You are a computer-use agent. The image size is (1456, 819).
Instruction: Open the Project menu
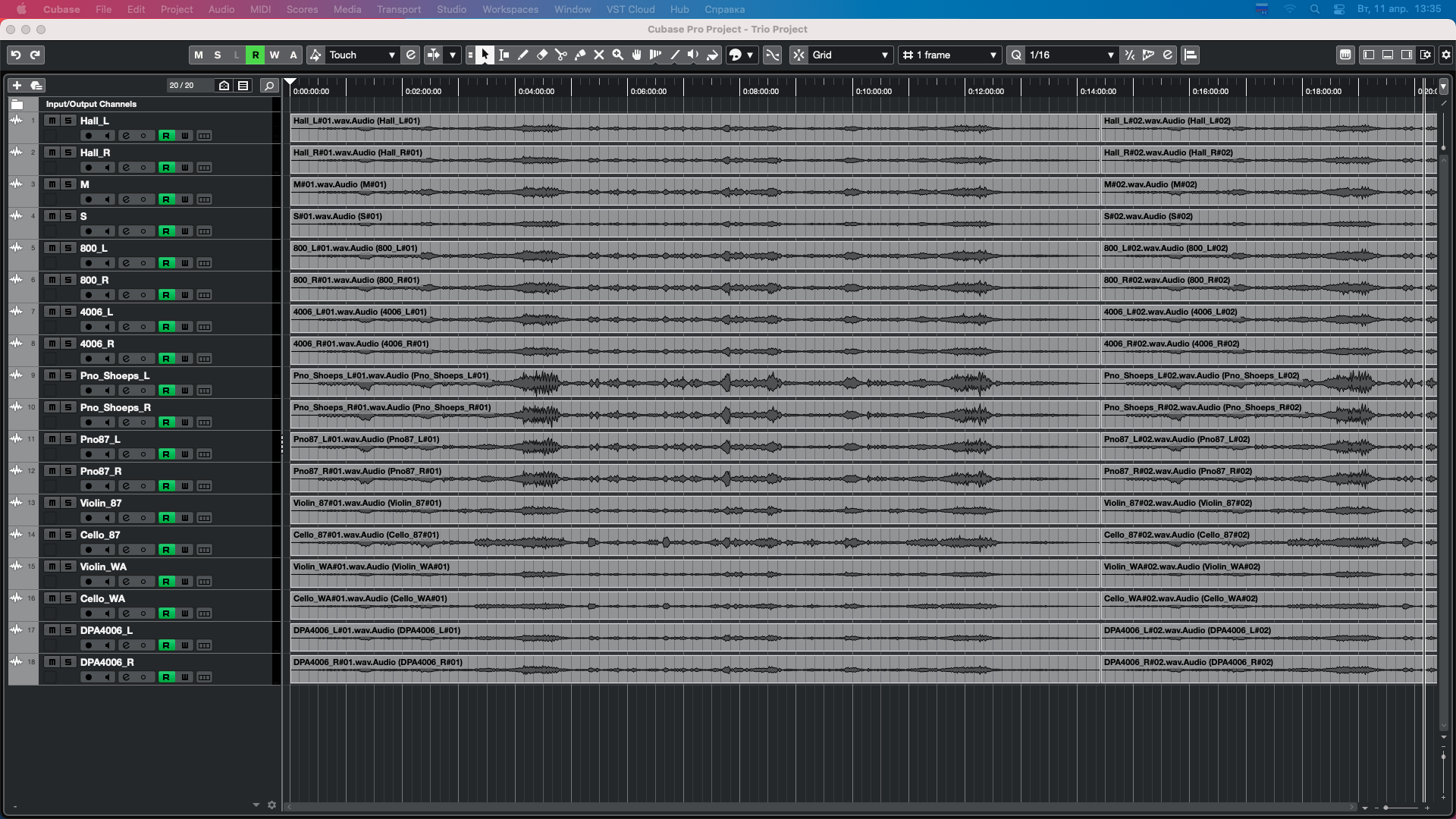[176, 9]
